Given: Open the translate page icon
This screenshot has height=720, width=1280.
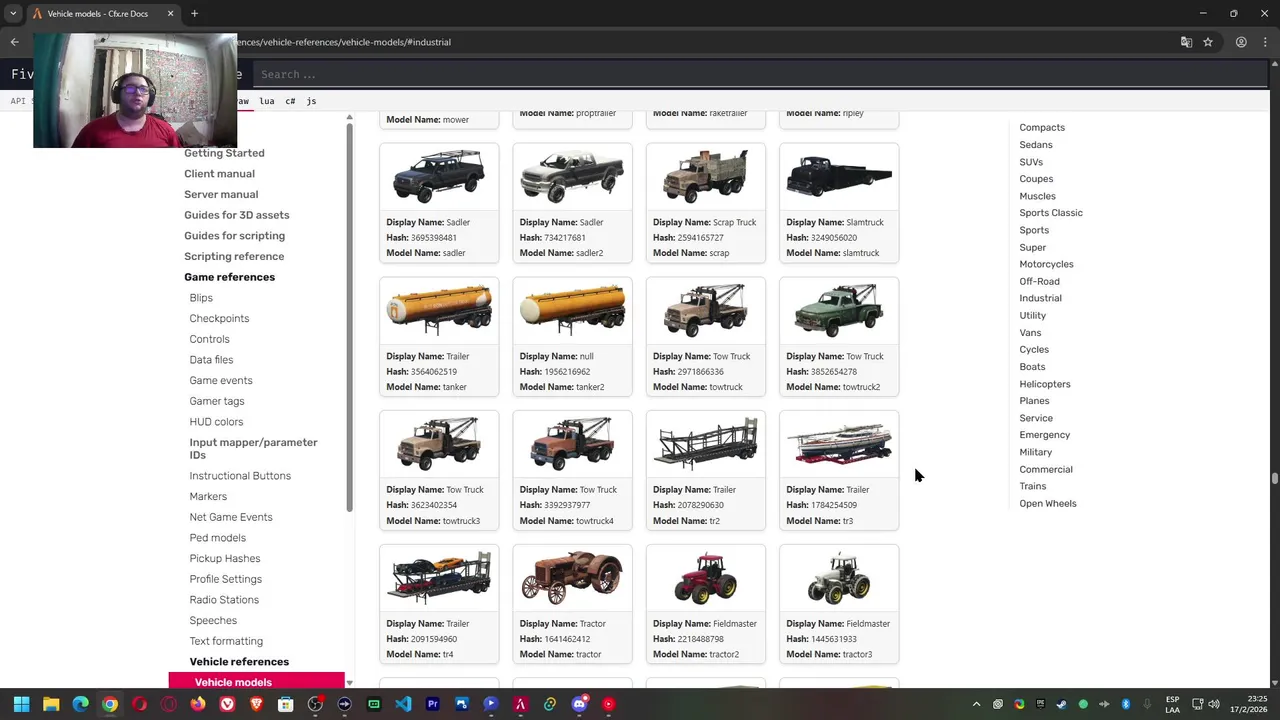Looking at the screenshot, I should (1186, 42).
